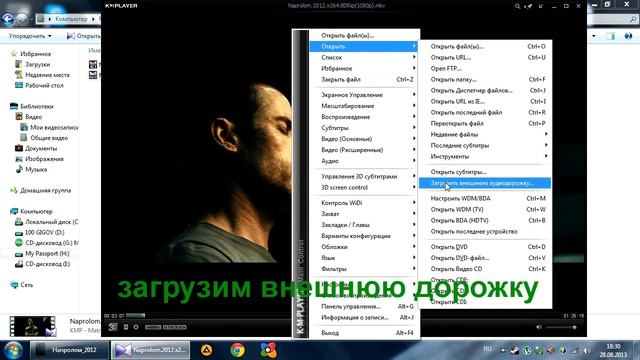Select 'Открыть DVD' entry
Screen dimensions: 640x360
coord(485,247)
